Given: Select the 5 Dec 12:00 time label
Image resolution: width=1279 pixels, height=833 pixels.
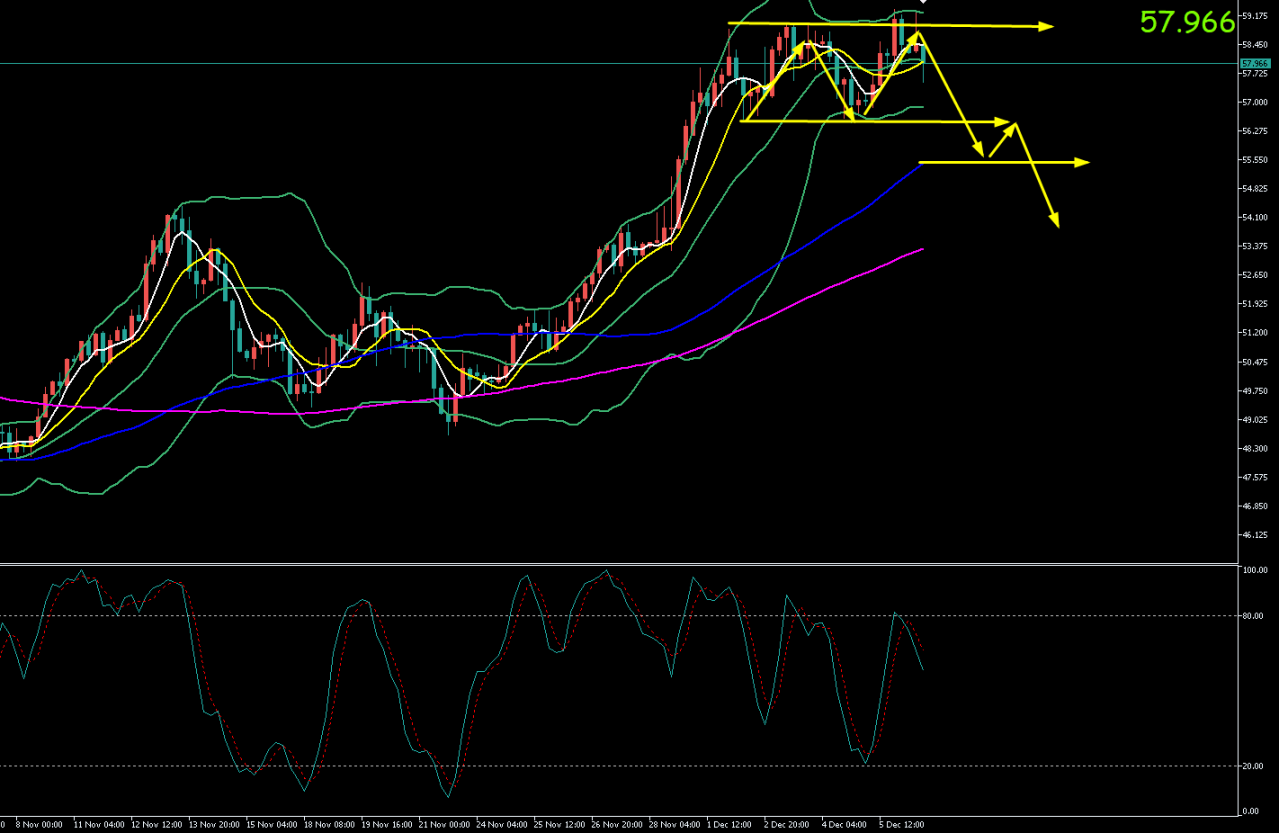Looking at the screenshot, I should 901,825.
